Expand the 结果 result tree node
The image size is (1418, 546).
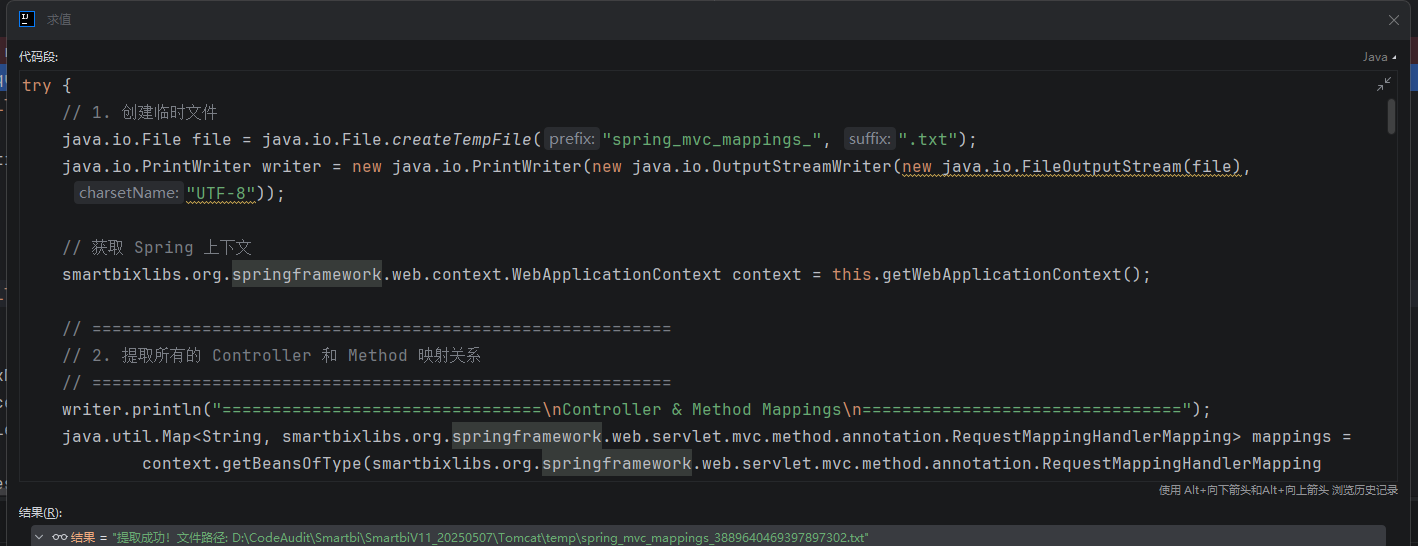coord(40,537)
